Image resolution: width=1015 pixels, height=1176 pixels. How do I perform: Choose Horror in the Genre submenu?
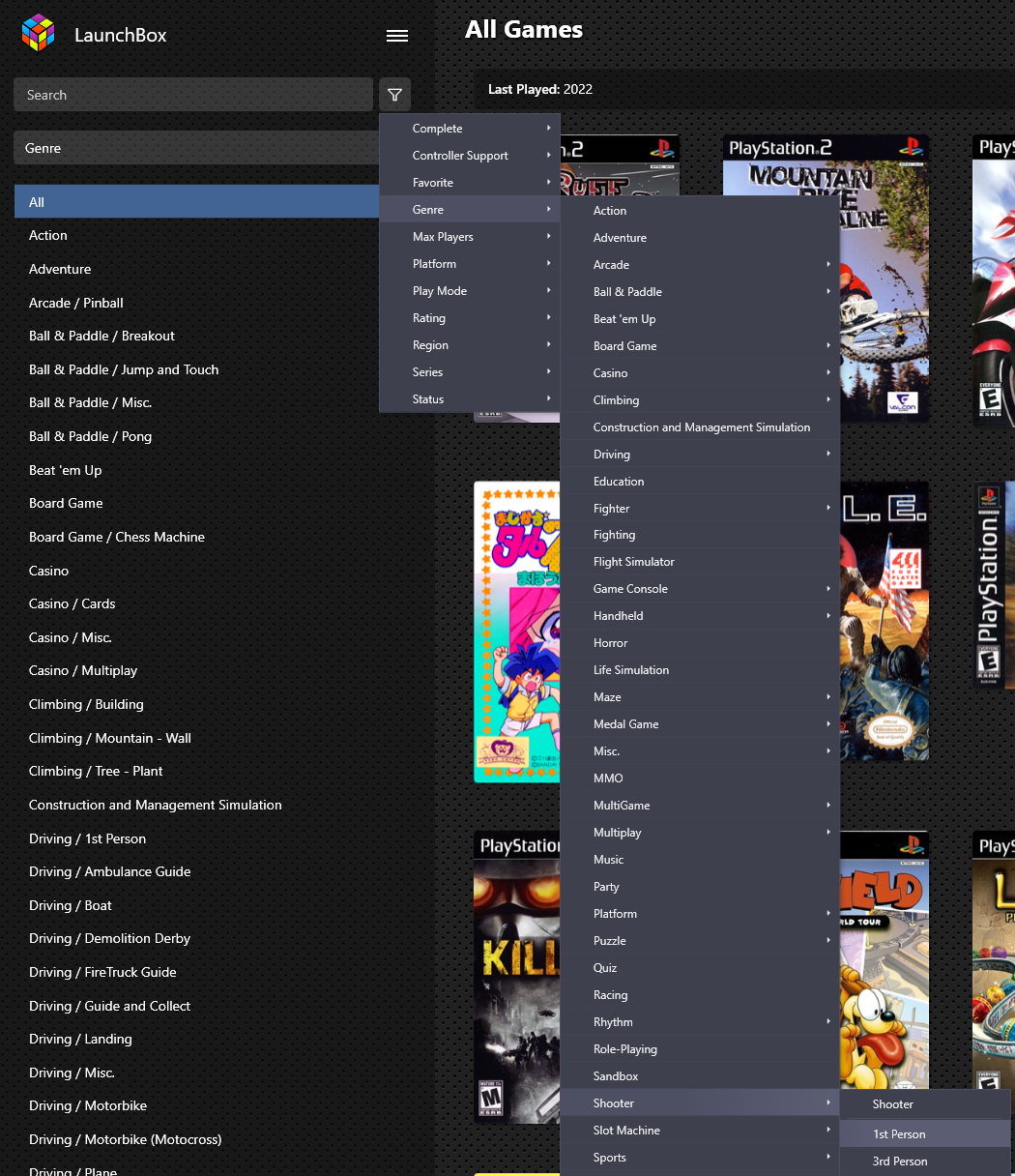point(700,643)
